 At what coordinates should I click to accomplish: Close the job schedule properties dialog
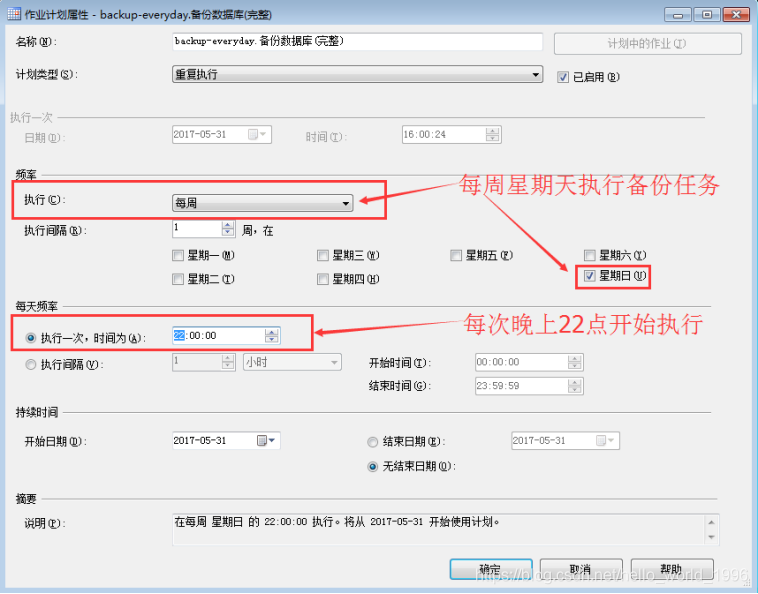click(x=735, y=15)
